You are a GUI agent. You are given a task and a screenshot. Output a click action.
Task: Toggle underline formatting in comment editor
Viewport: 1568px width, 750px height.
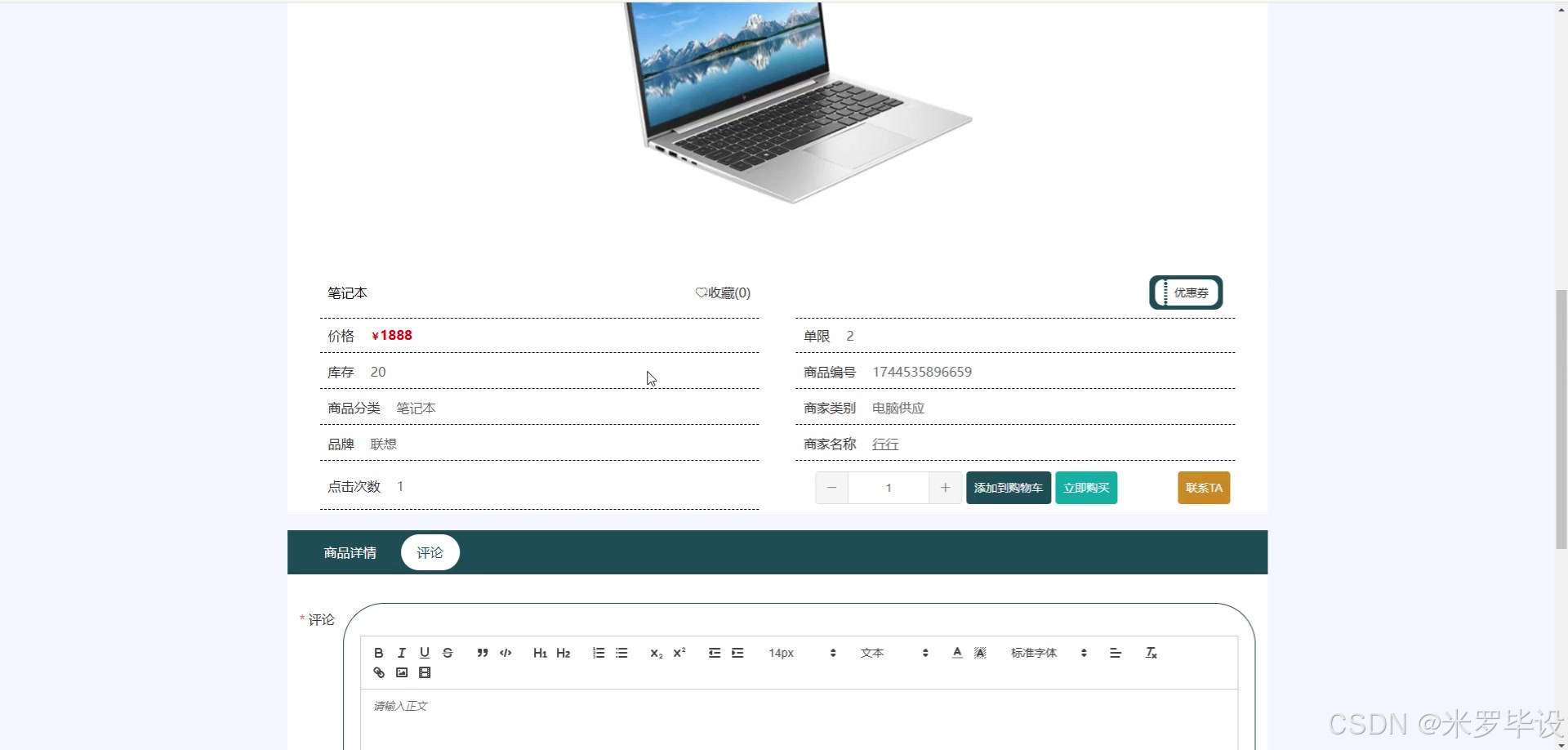pyautogui.click(x=425, y=653)
